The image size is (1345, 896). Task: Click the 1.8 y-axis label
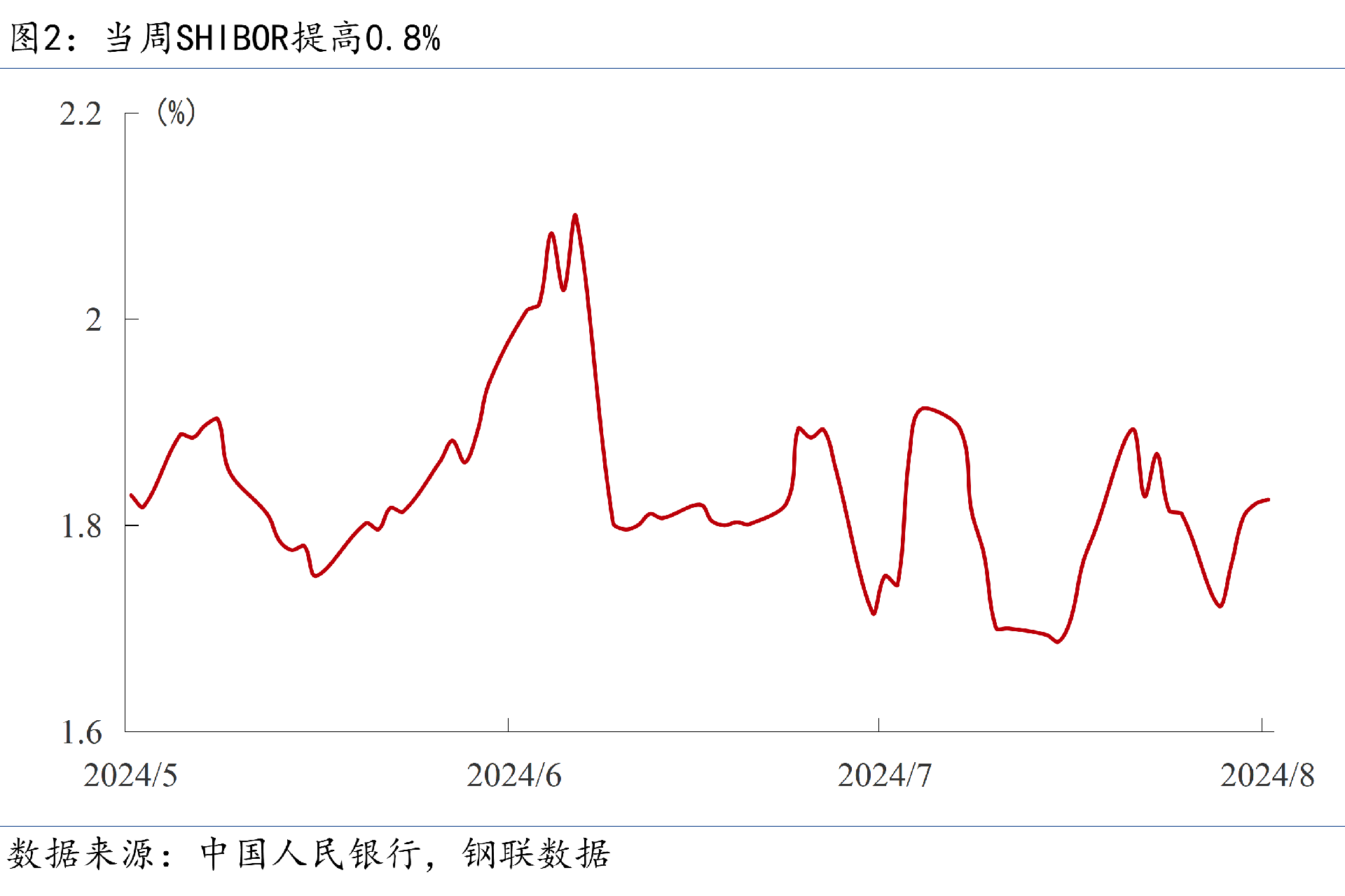81,527
